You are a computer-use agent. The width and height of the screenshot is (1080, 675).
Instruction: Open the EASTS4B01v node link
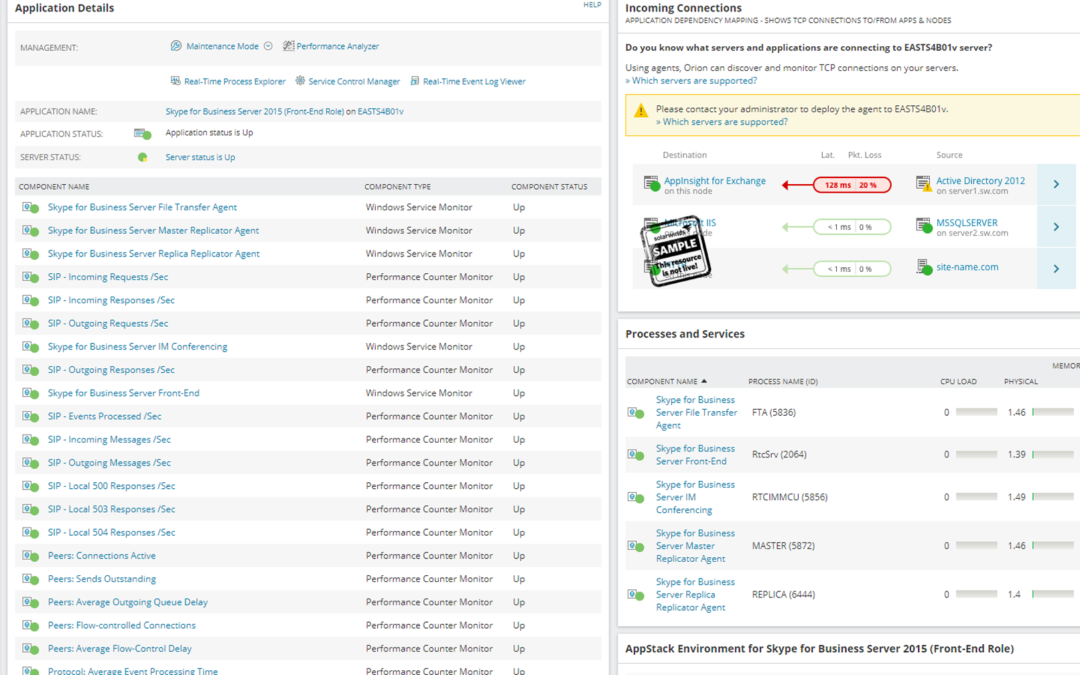[x=380, y=112]
